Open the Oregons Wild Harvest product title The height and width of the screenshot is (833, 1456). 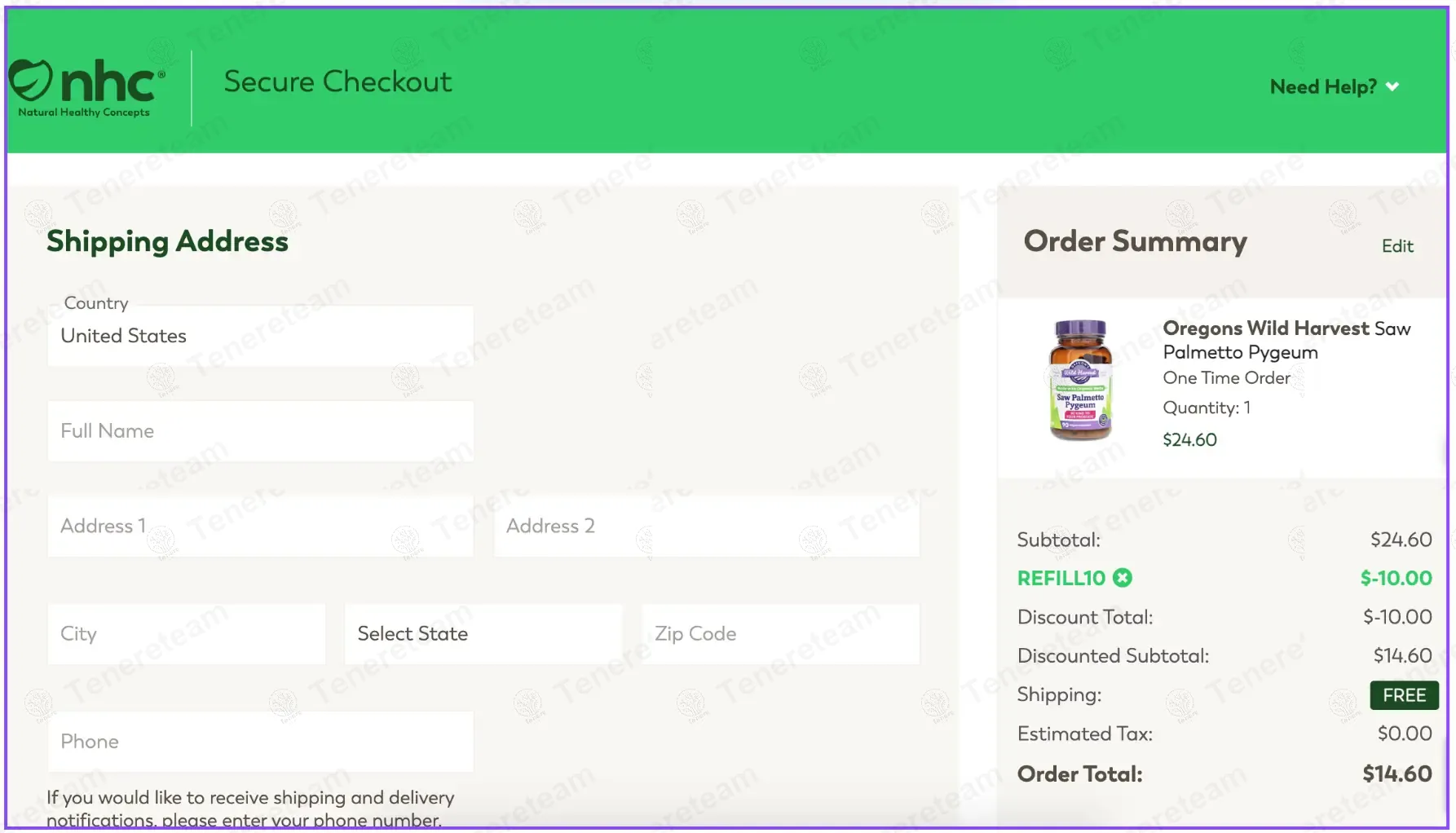coord(1286,340)
